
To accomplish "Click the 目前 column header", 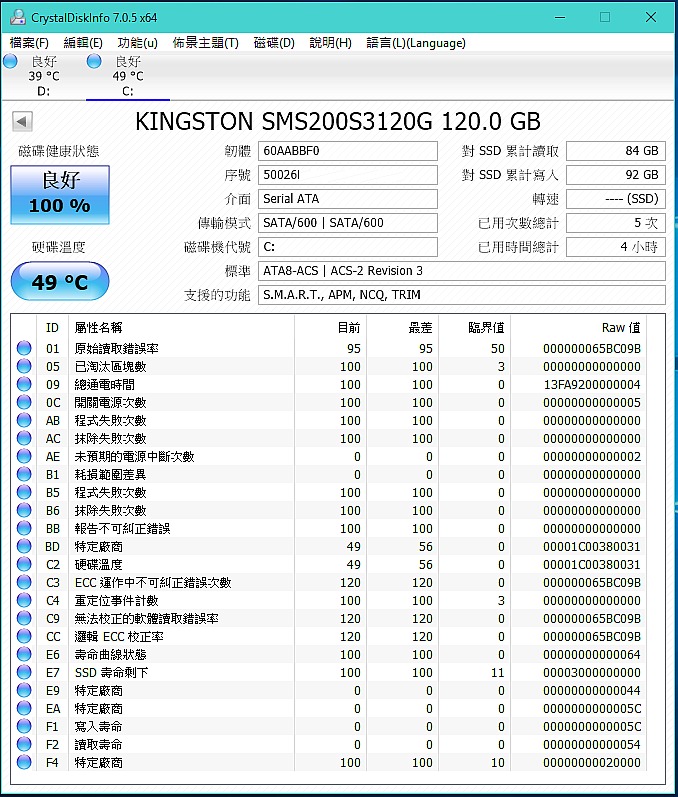I will pyautogui.click(x=330, y=328).
